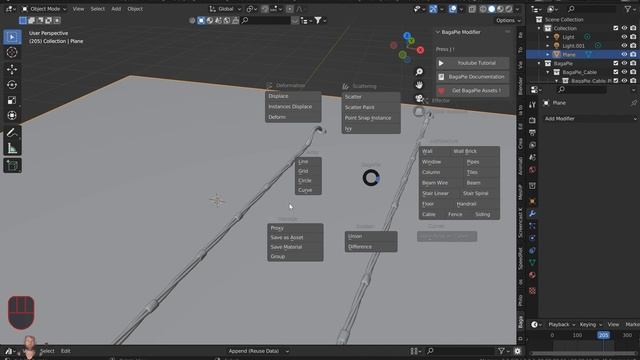Screen dimensions: 640x360
Task: Open Append (Reuse Data) import dropdown
Action: [x=258, y=351]
